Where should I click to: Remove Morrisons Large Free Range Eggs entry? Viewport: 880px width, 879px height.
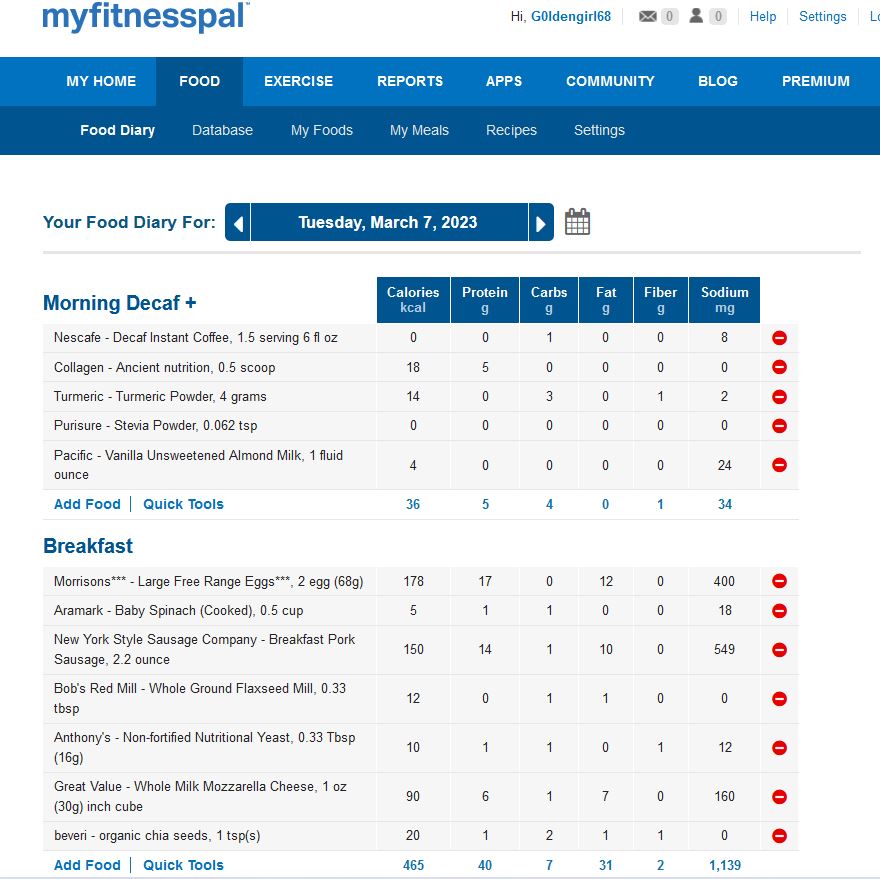pos(779,581)
